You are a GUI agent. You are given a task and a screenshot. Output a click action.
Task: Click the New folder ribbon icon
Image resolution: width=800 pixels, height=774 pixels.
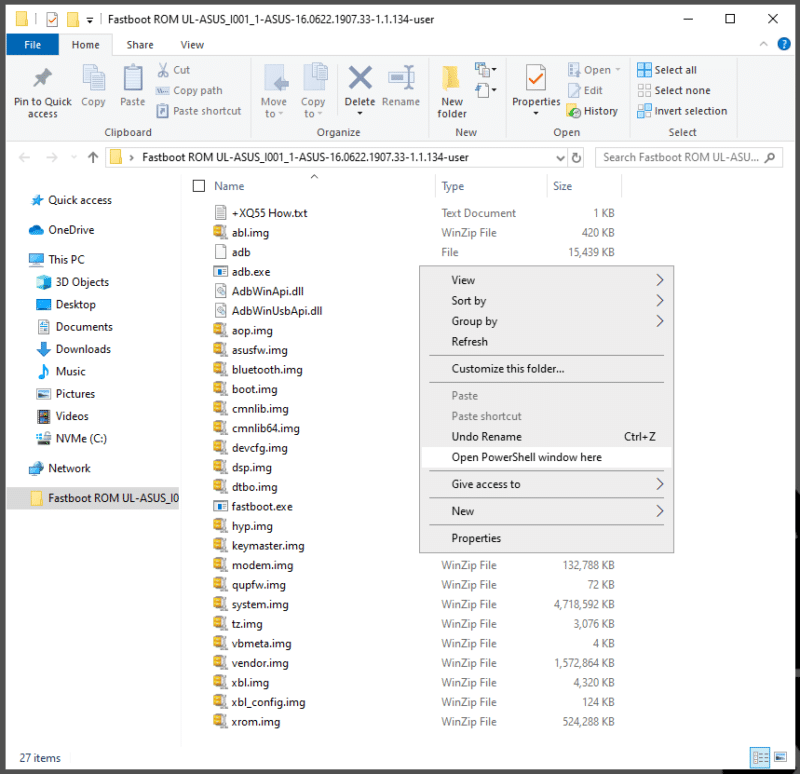452,78
